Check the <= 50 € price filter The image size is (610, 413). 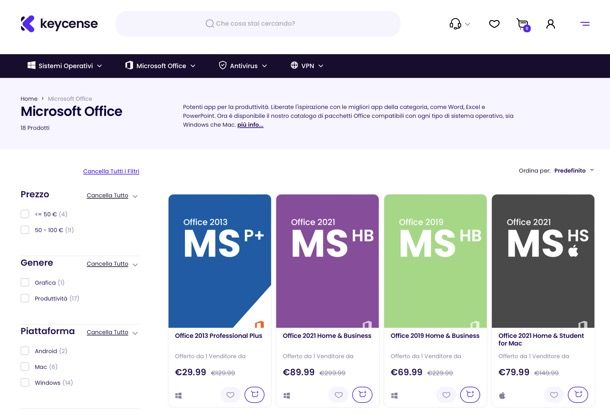click(25, 214)
